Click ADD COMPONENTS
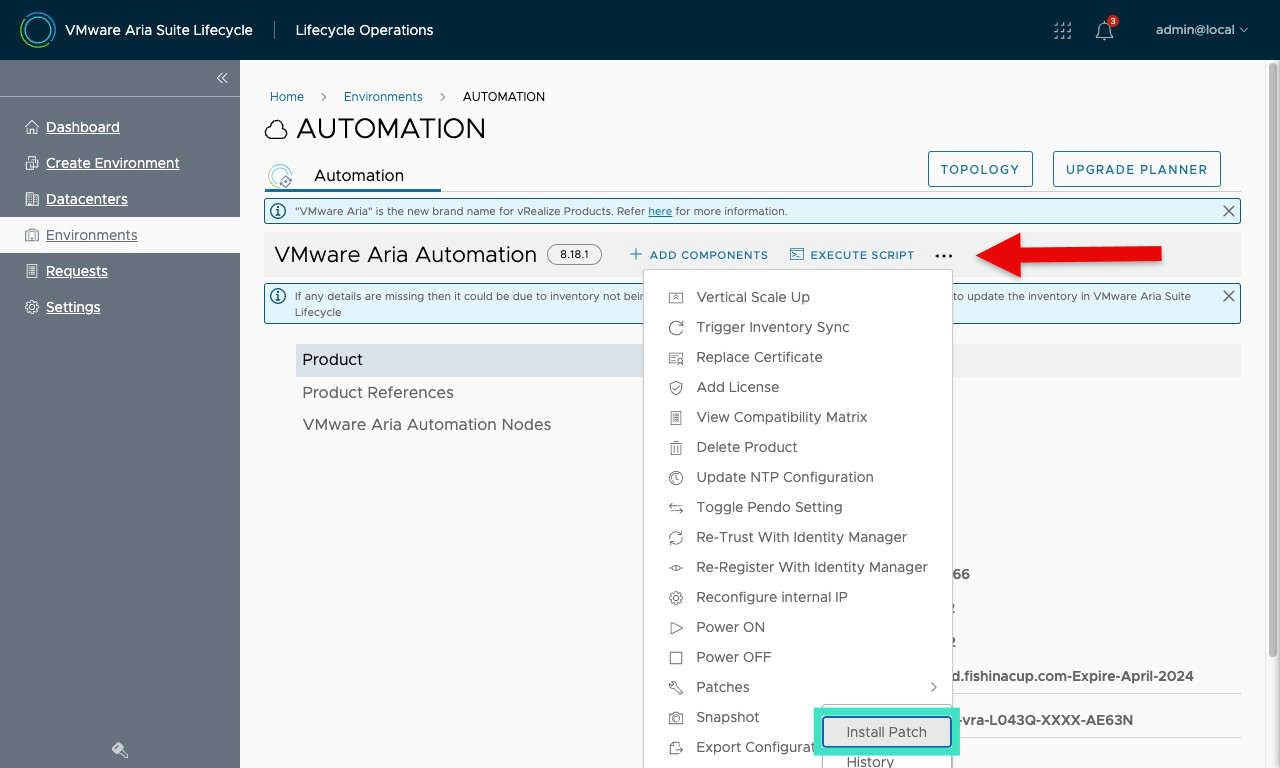The width and height of the screenshot is (1280, 768). click(x=698, y=255)
